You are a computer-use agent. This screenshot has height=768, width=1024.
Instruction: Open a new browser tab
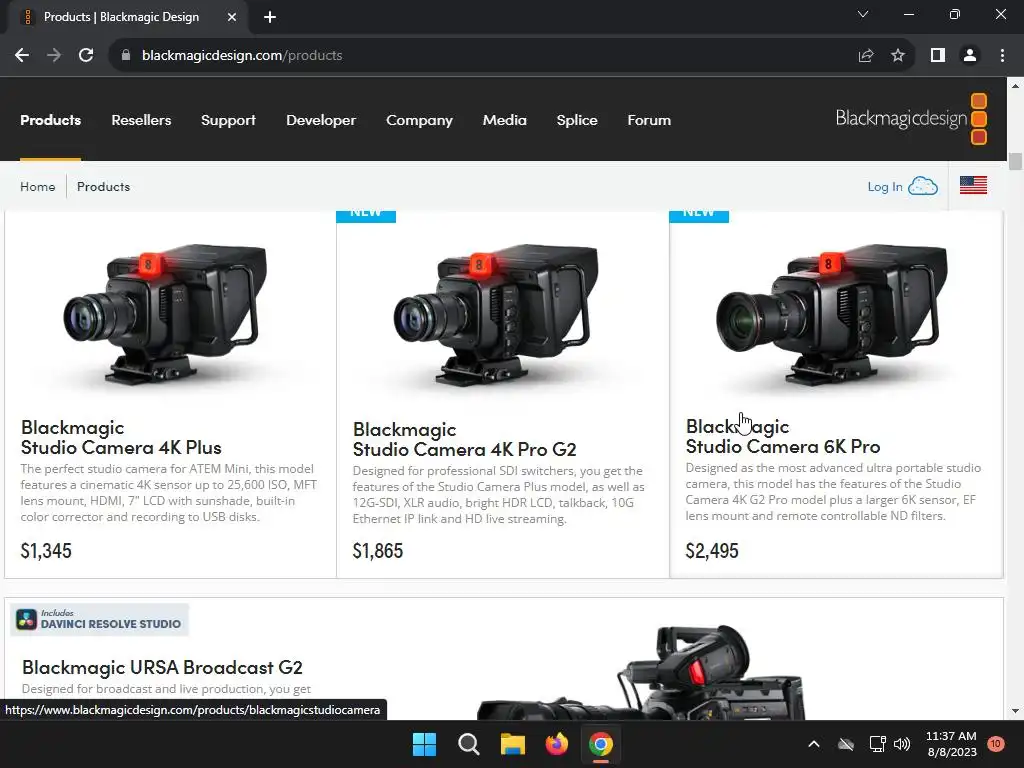click(x=270, y=17)
